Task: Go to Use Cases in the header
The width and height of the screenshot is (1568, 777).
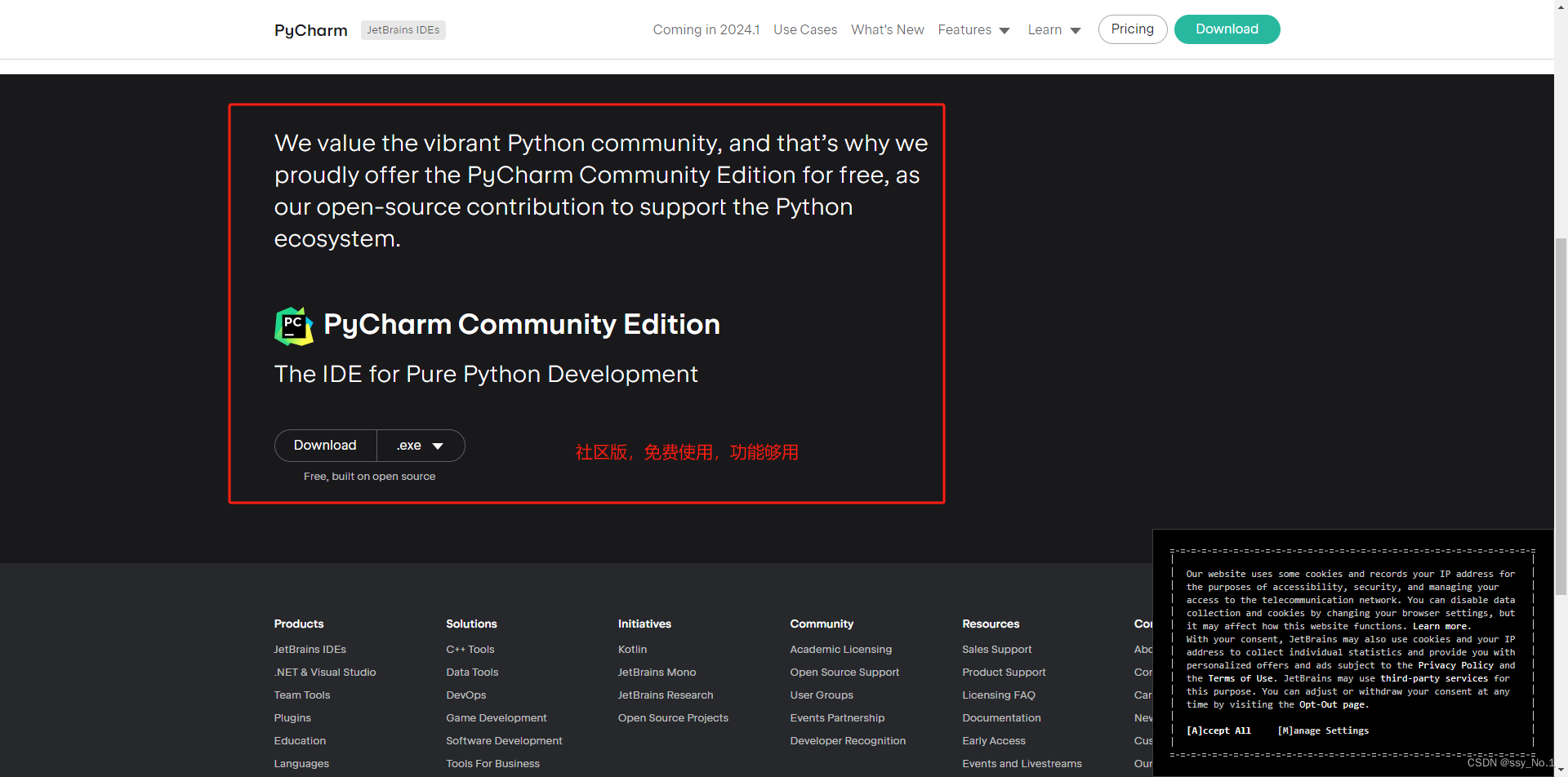Action: click(x=805, y=29)
